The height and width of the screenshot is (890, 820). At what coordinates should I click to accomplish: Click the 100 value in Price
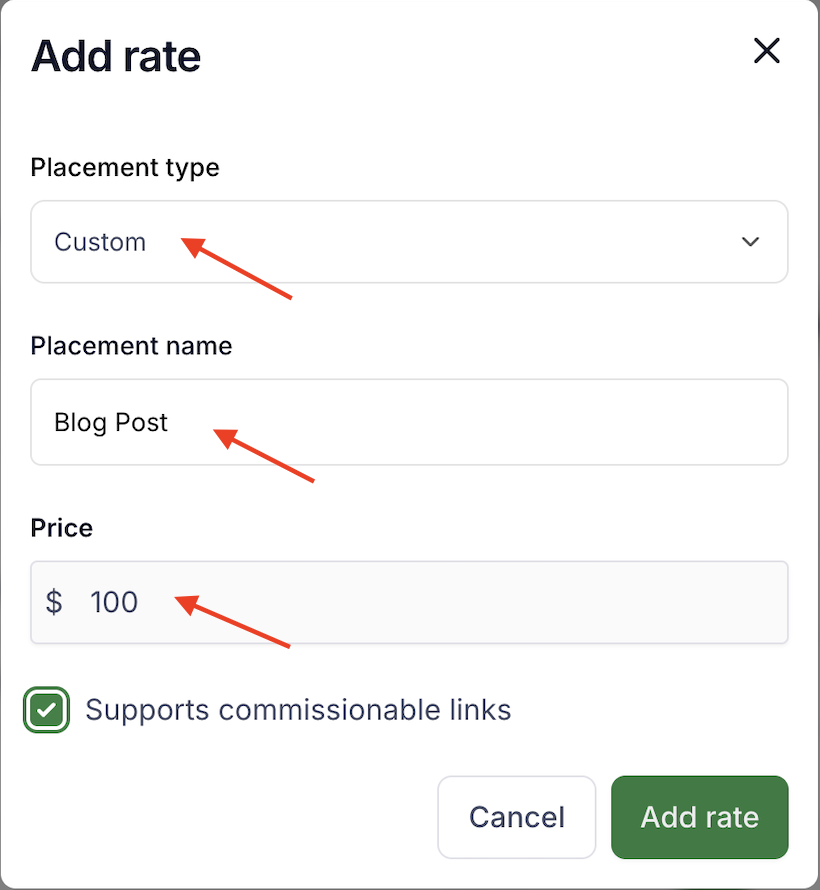114,602
